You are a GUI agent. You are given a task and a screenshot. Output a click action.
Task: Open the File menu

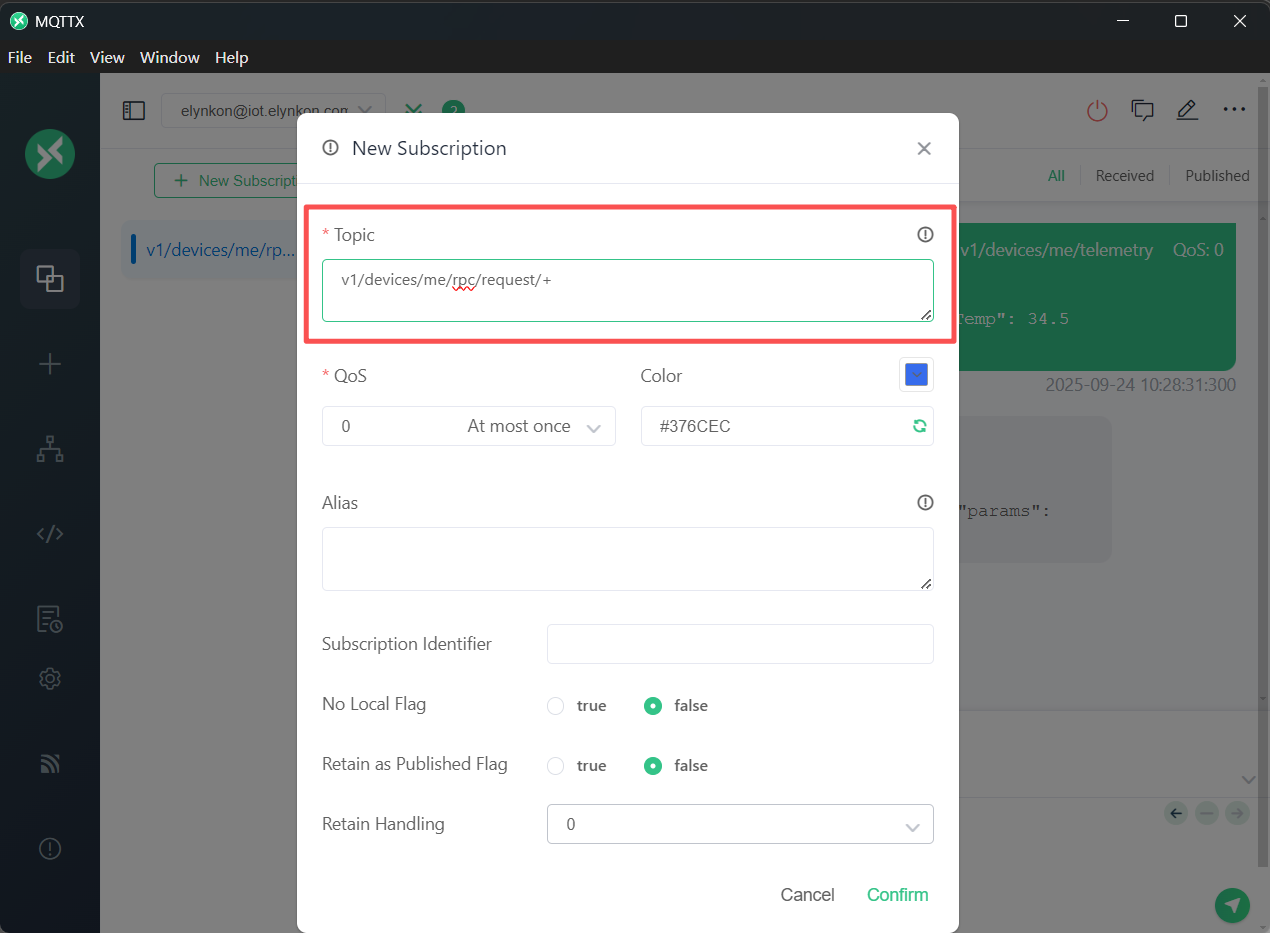(x=20, y=57)
